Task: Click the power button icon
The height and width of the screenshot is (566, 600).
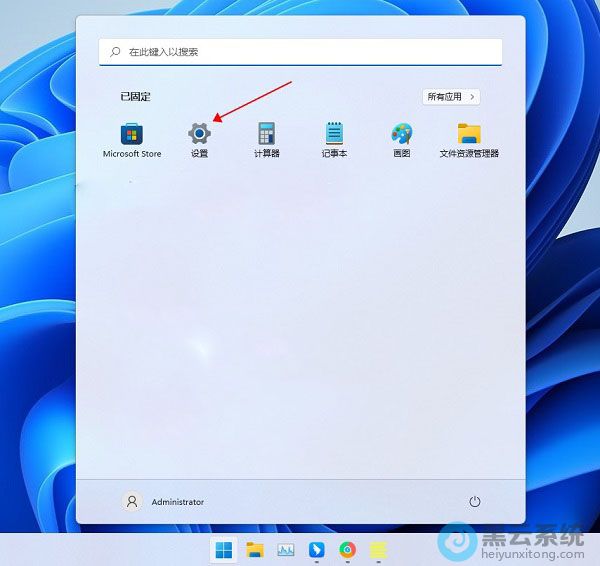Action: click(x=475, y=501)
